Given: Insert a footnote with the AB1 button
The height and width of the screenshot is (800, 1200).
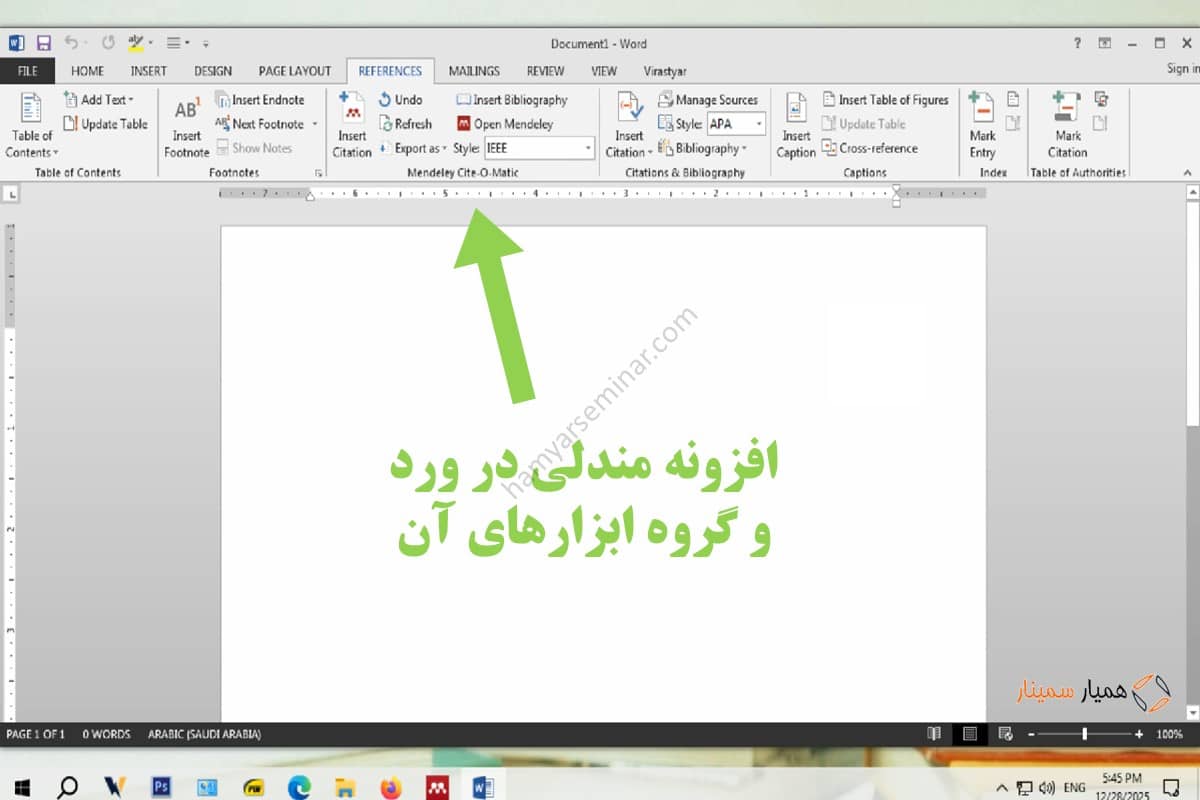Looking at the screenshot, I should coord(187,126).
